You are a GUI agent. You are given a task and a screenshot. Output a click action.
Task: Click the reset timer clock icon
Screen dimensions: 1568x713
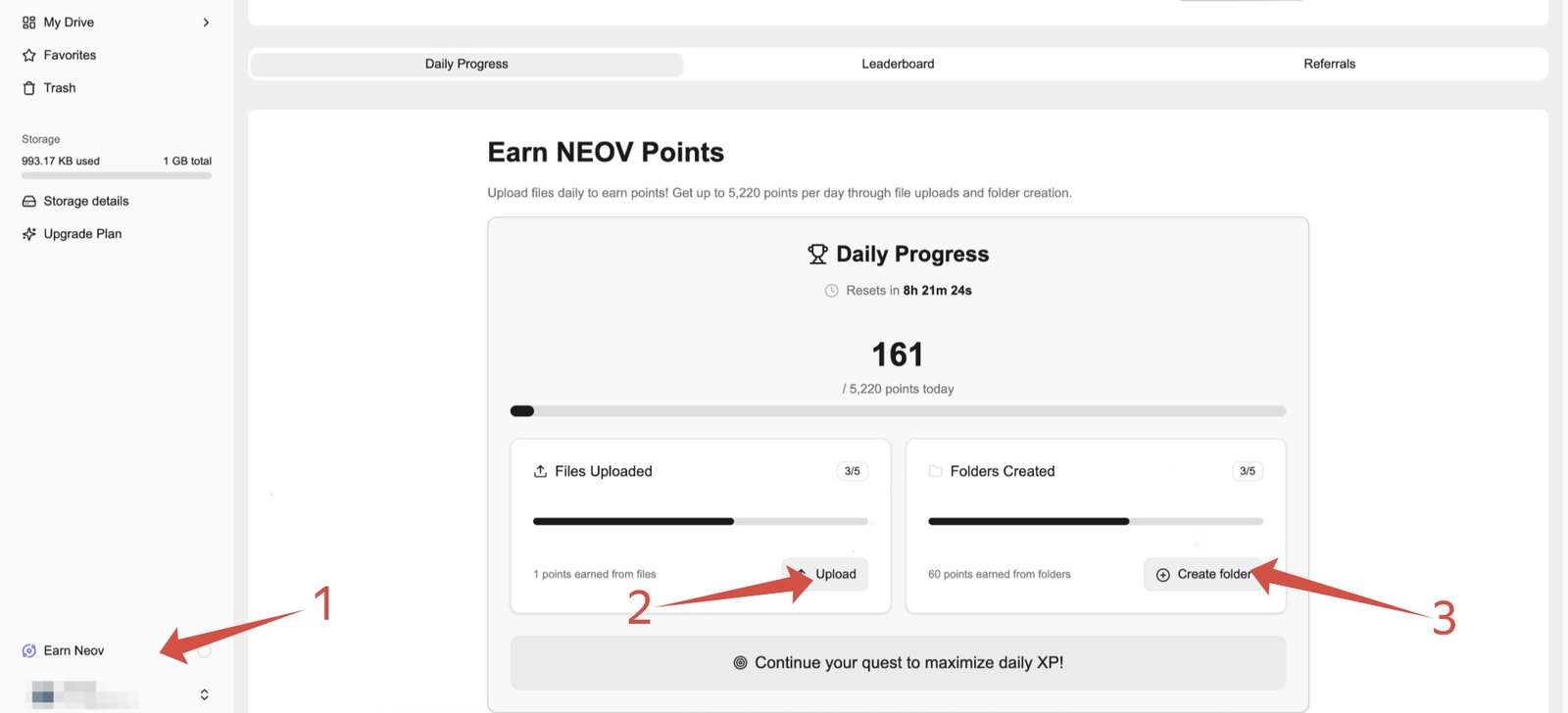[832, 291]
